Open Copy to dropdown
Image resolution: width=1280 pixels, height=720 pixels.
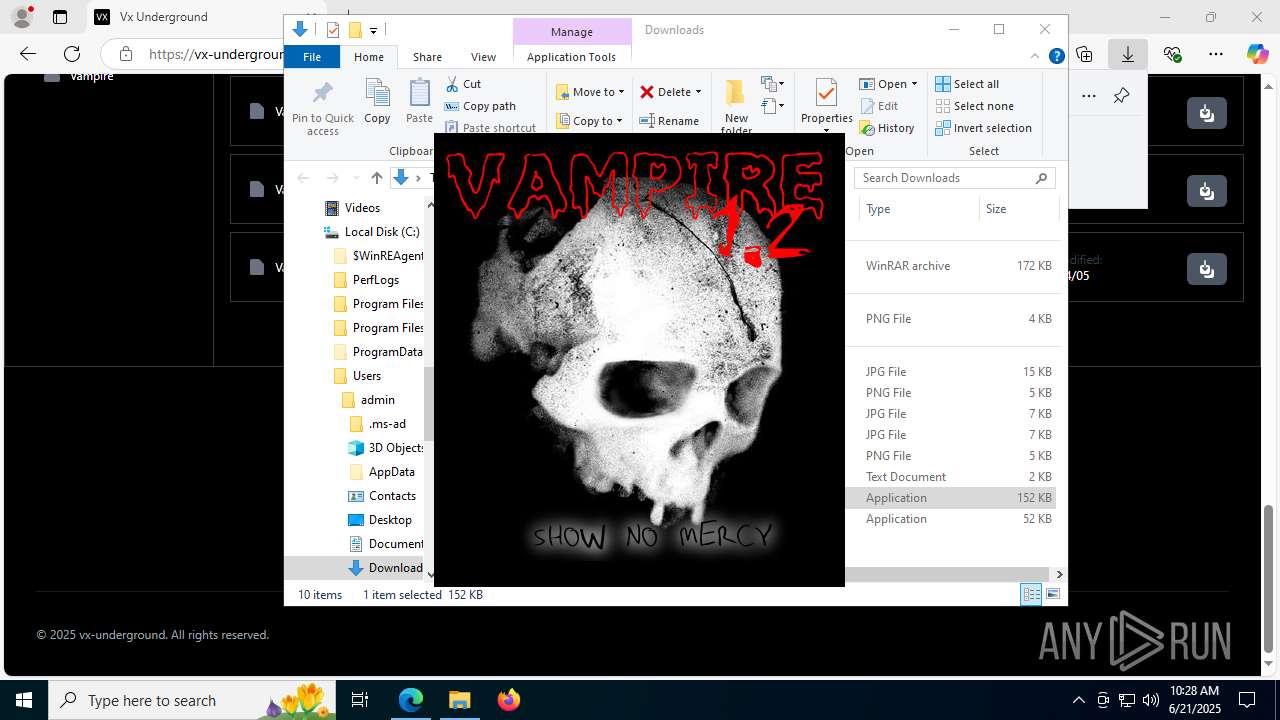point(590,121)
